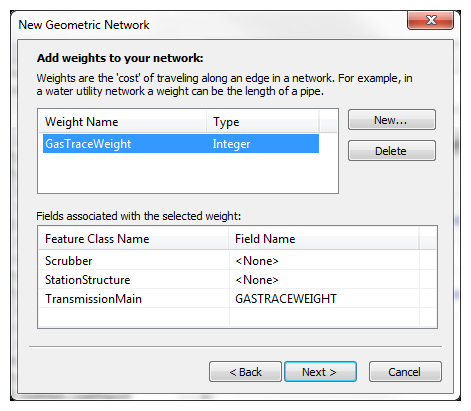Click the Feature Class Name header
Image resolution: width=471 pixels, height=411 pixels.
134,239
